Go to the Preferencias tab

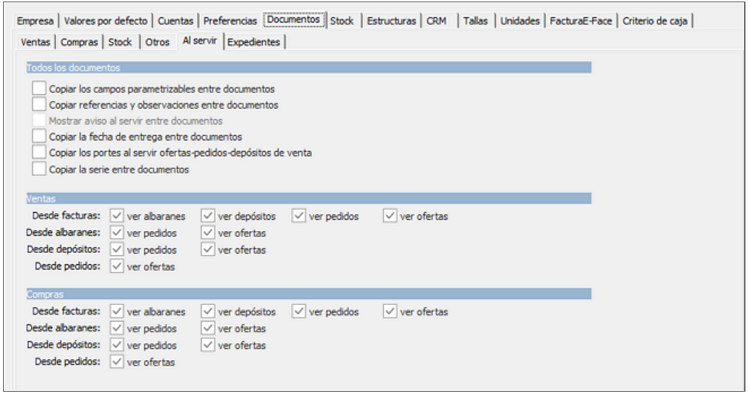[230, 21]
